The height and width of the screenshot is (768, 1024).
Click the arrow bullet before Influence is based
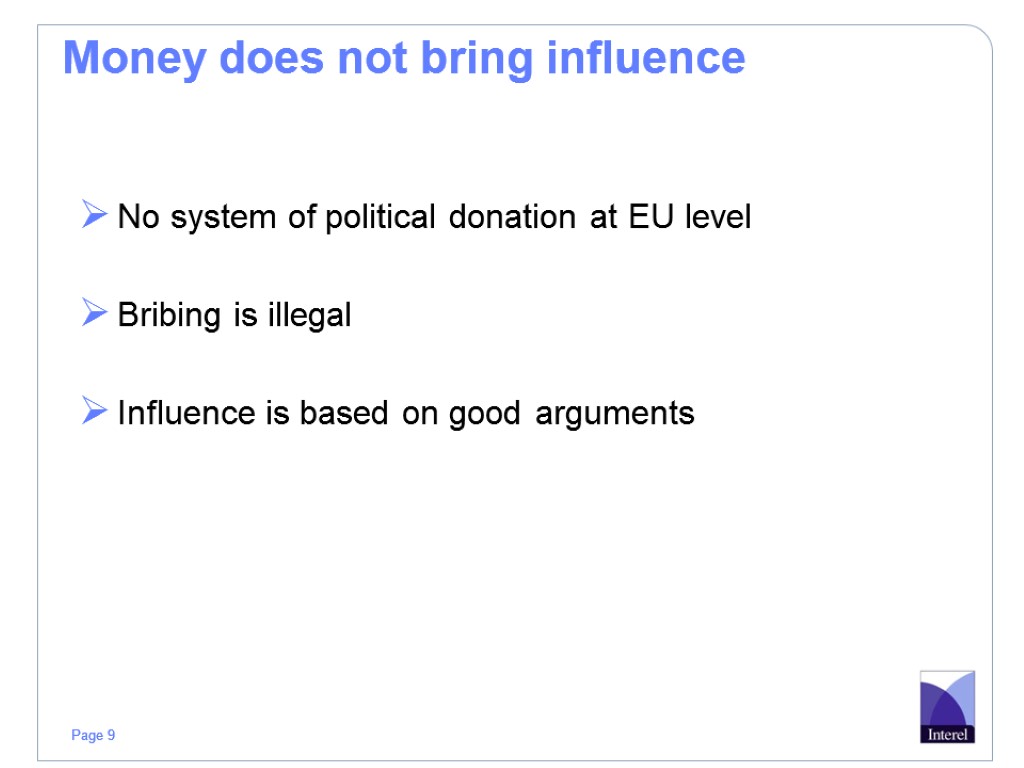tap(94, 411)
